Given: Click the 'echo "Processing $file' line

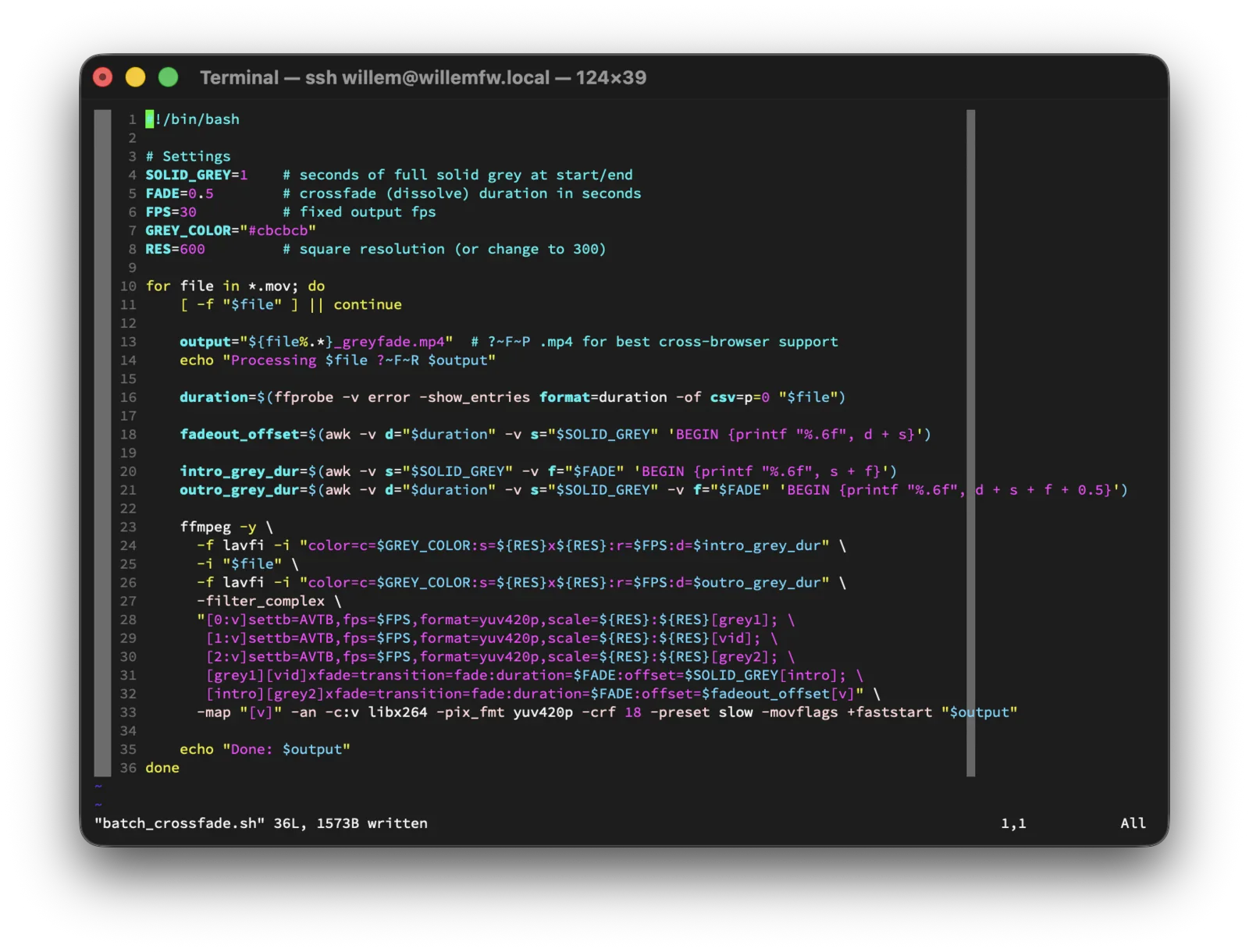Looking at the screenshot, I should 338,361.
